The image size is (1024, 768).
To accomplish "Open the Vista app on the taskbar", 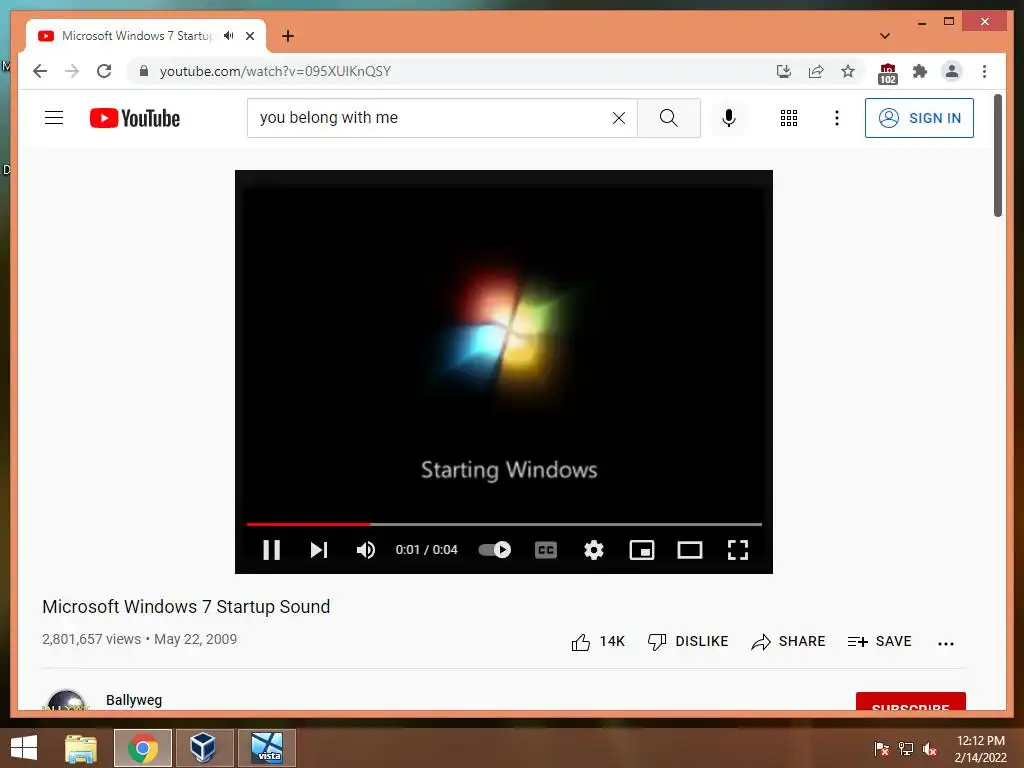I will [x=267, y=748].
